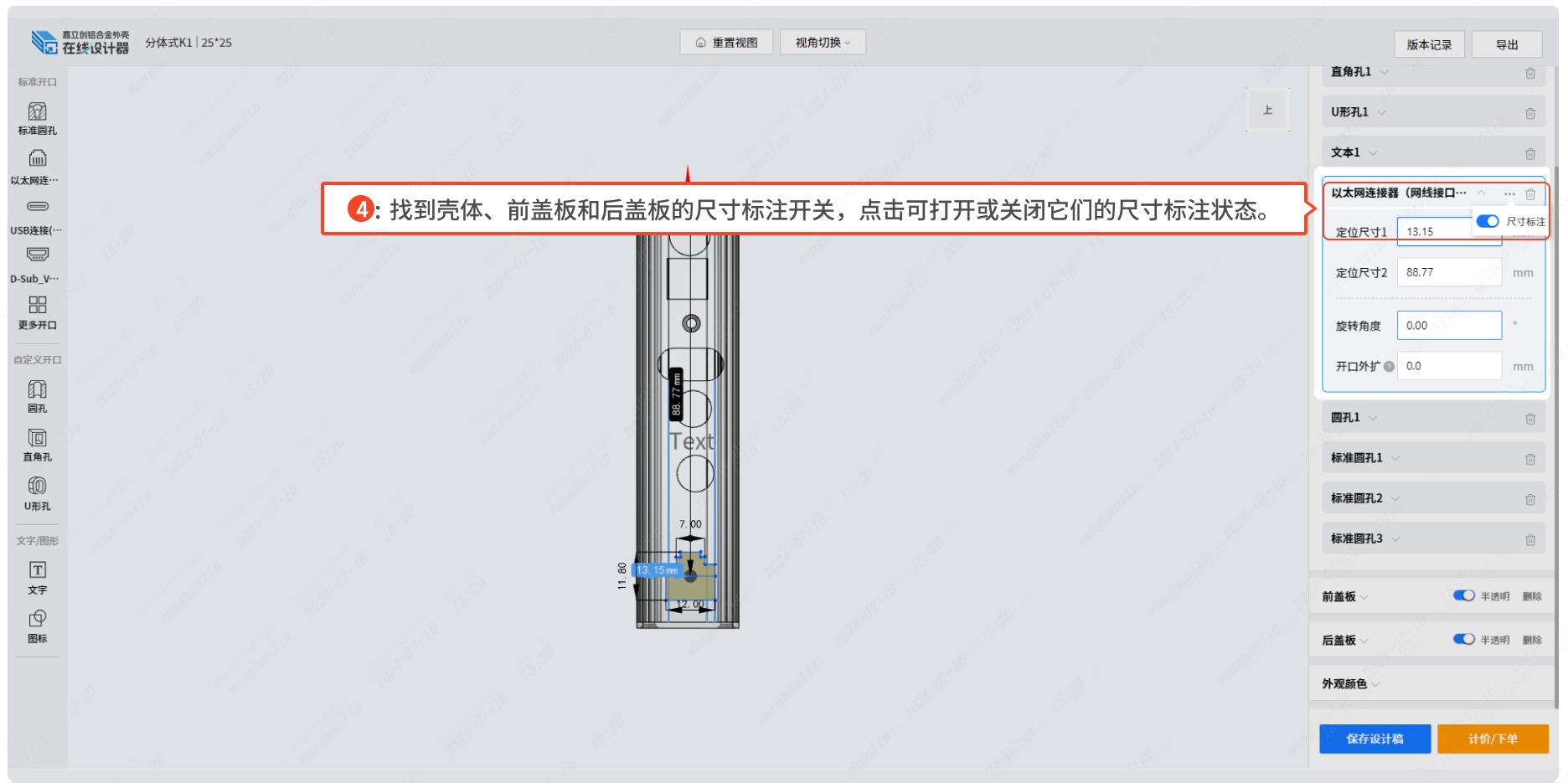Open the 视角切换 dropdown
The image size is (1568, 783).
(x=823, y=42)
